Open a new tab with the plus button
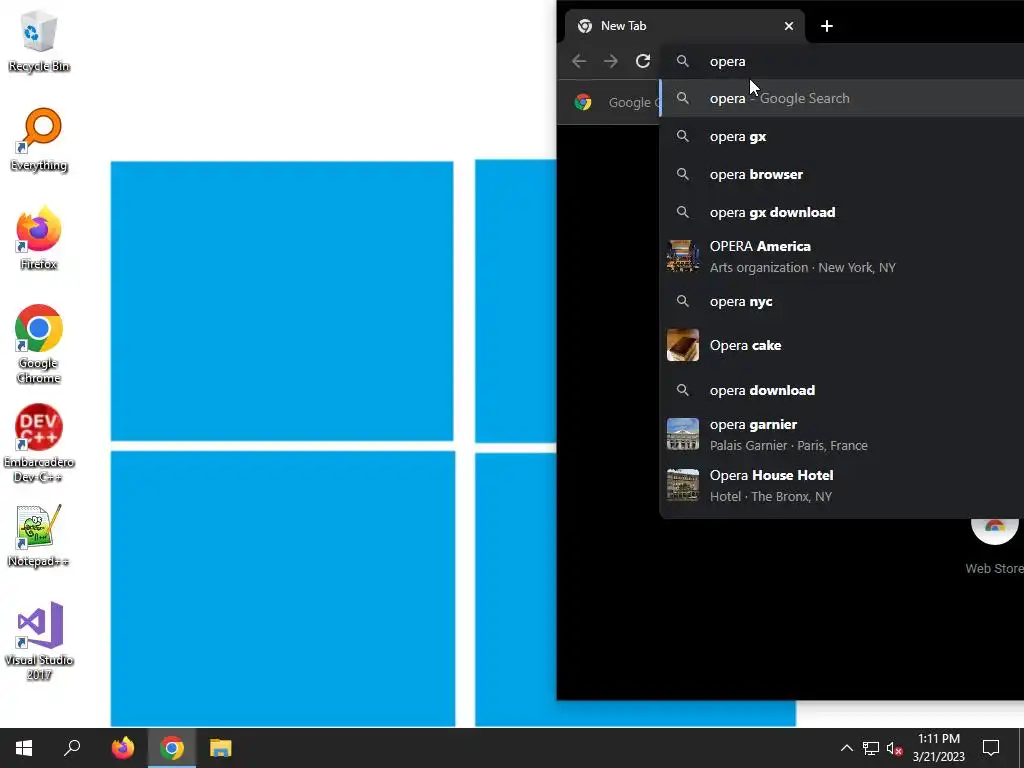1024x768 pixels. pyautogui.click(x=827, y=26)
